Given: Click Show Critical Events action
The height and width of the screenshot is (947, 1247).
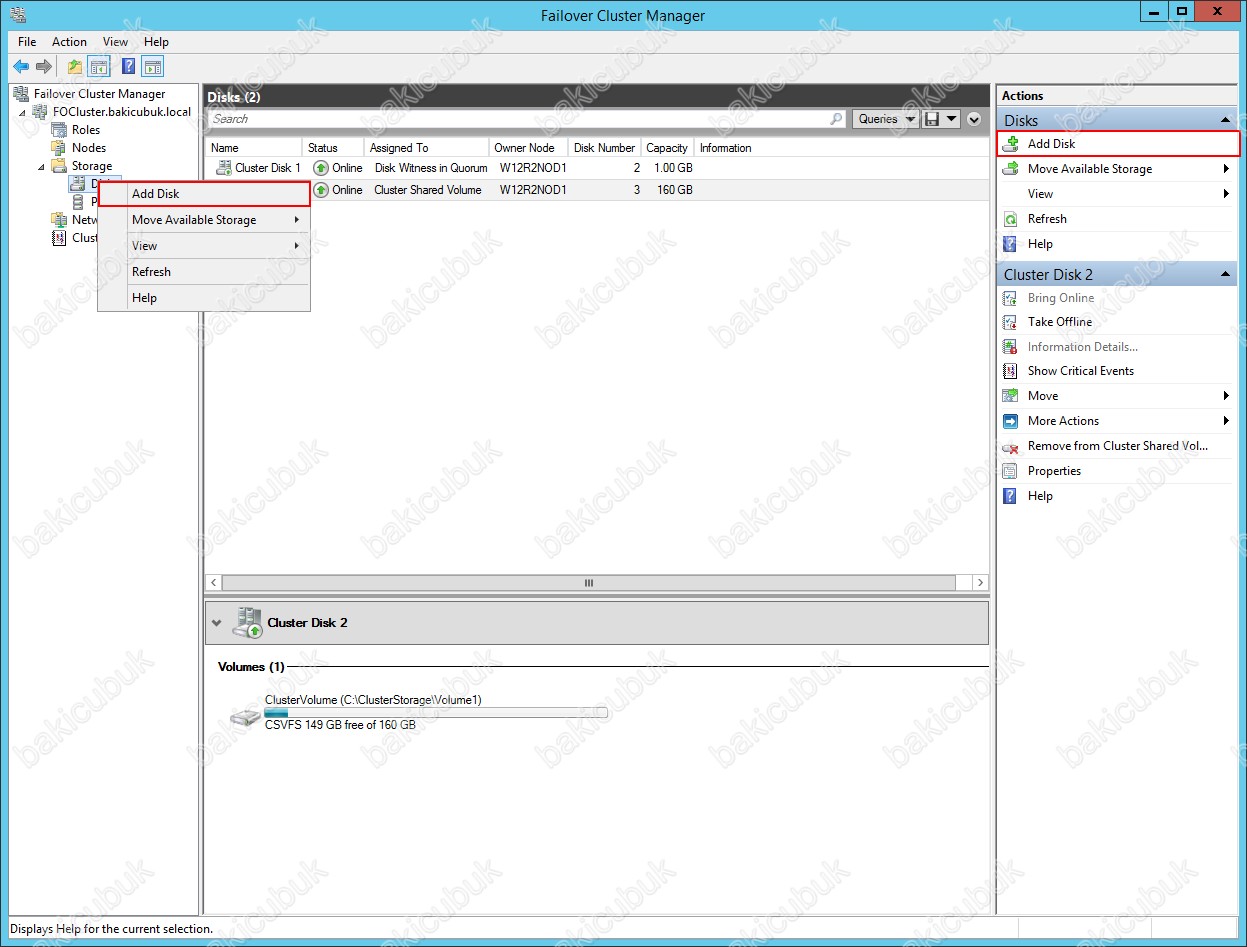Looking at the screenshot, I should (x=1080, y=371).
